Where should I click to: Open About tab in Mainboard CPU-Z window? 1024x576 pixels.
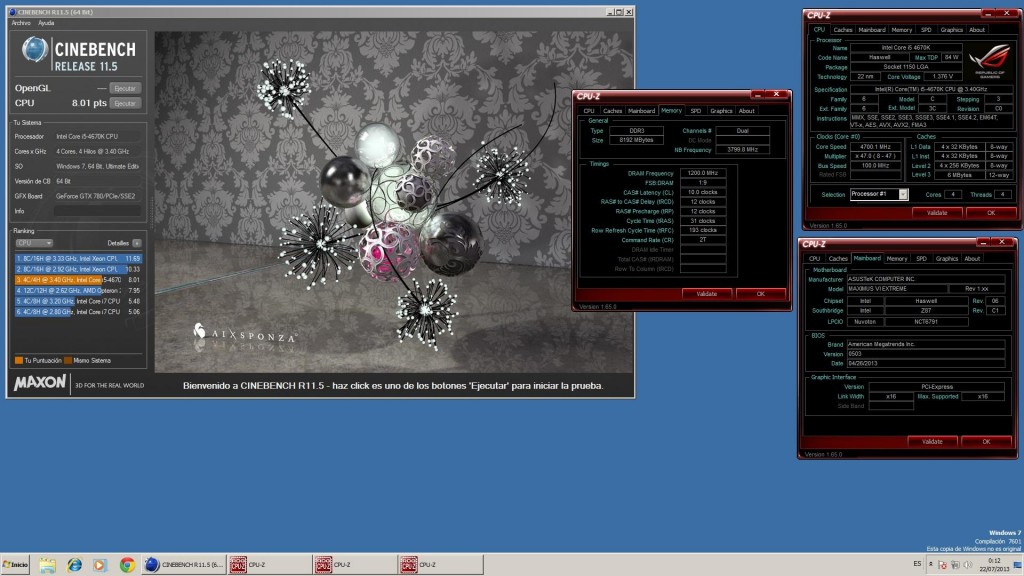[972, 259]
